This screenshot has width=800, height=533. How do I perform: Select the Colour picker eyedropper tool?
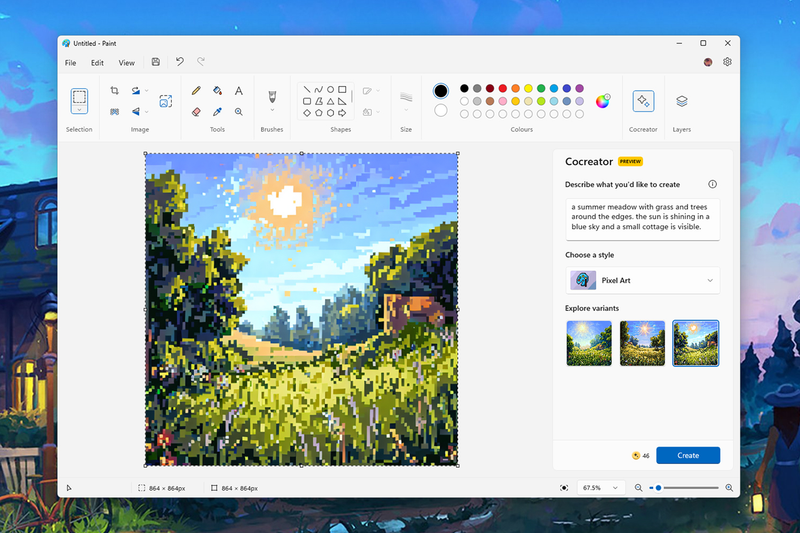tap(217, 112)
